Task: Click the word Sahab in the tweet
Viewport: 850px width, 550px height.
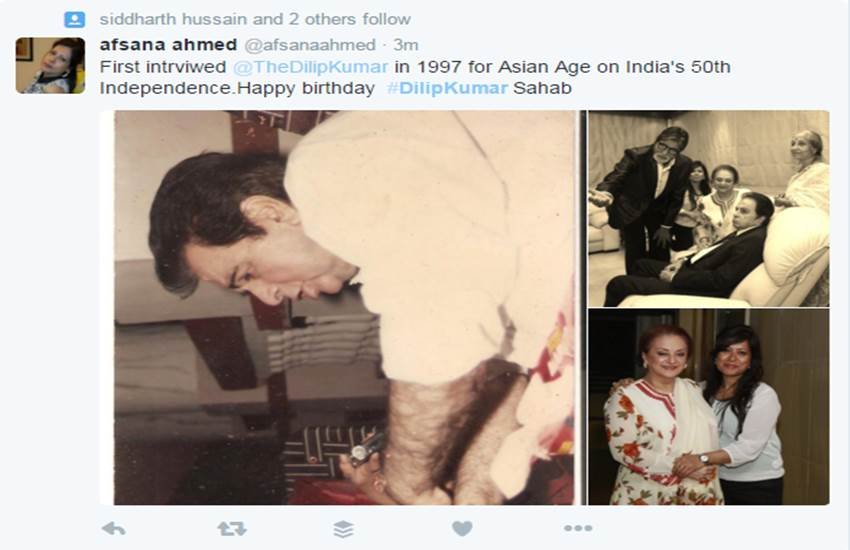Action: pos(542,88)
